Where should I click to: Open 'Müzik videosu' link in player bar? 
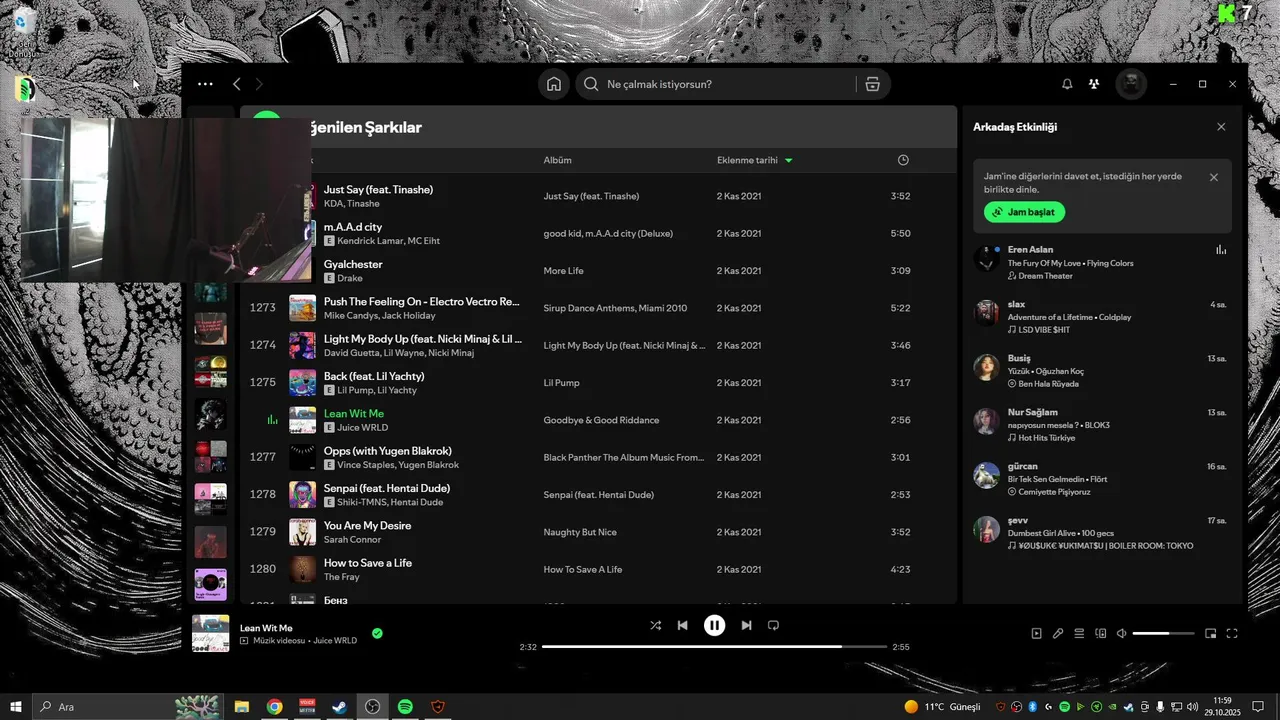click(x=279, y=640)
